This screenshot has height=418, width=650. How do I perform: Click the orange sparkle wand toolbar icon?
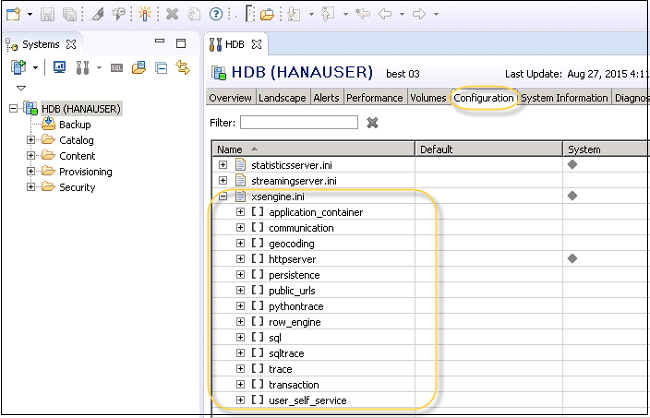click(145, 14)
